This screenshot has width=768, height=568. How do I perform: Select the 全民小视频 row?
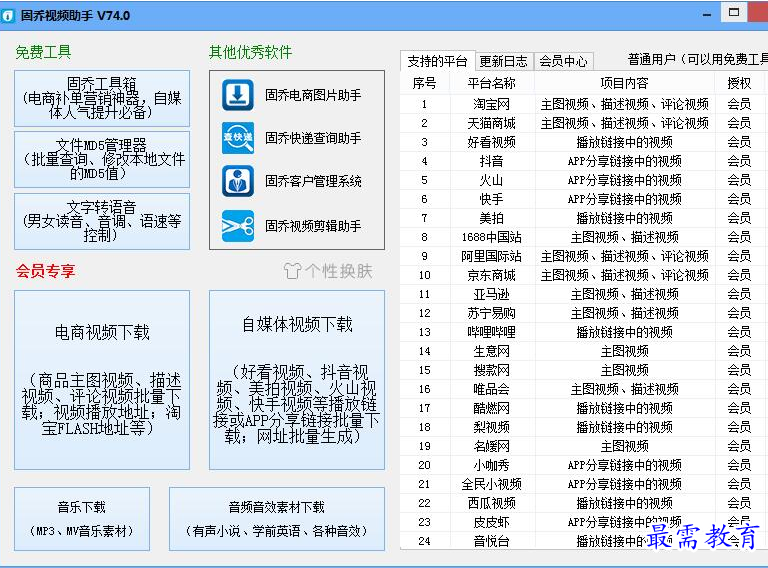click(x=583, y=484)
